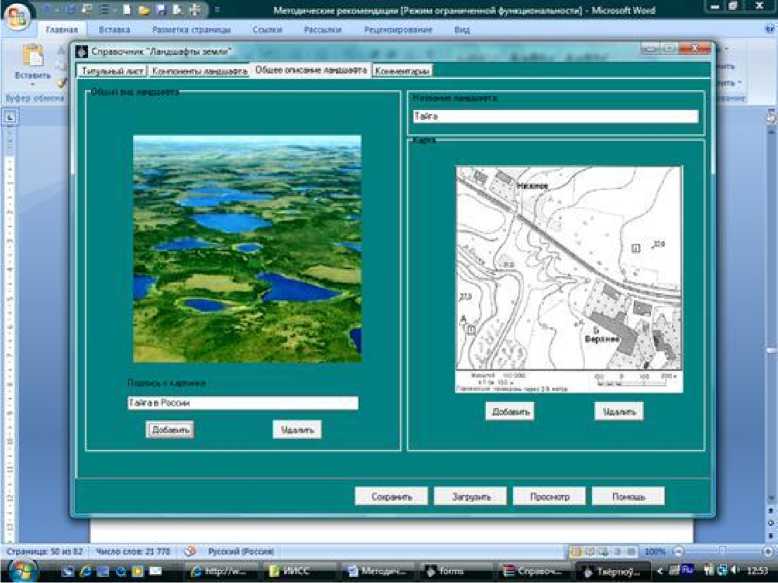
Task: Switch to the Титульный лист tab
Action: [111, 71]
